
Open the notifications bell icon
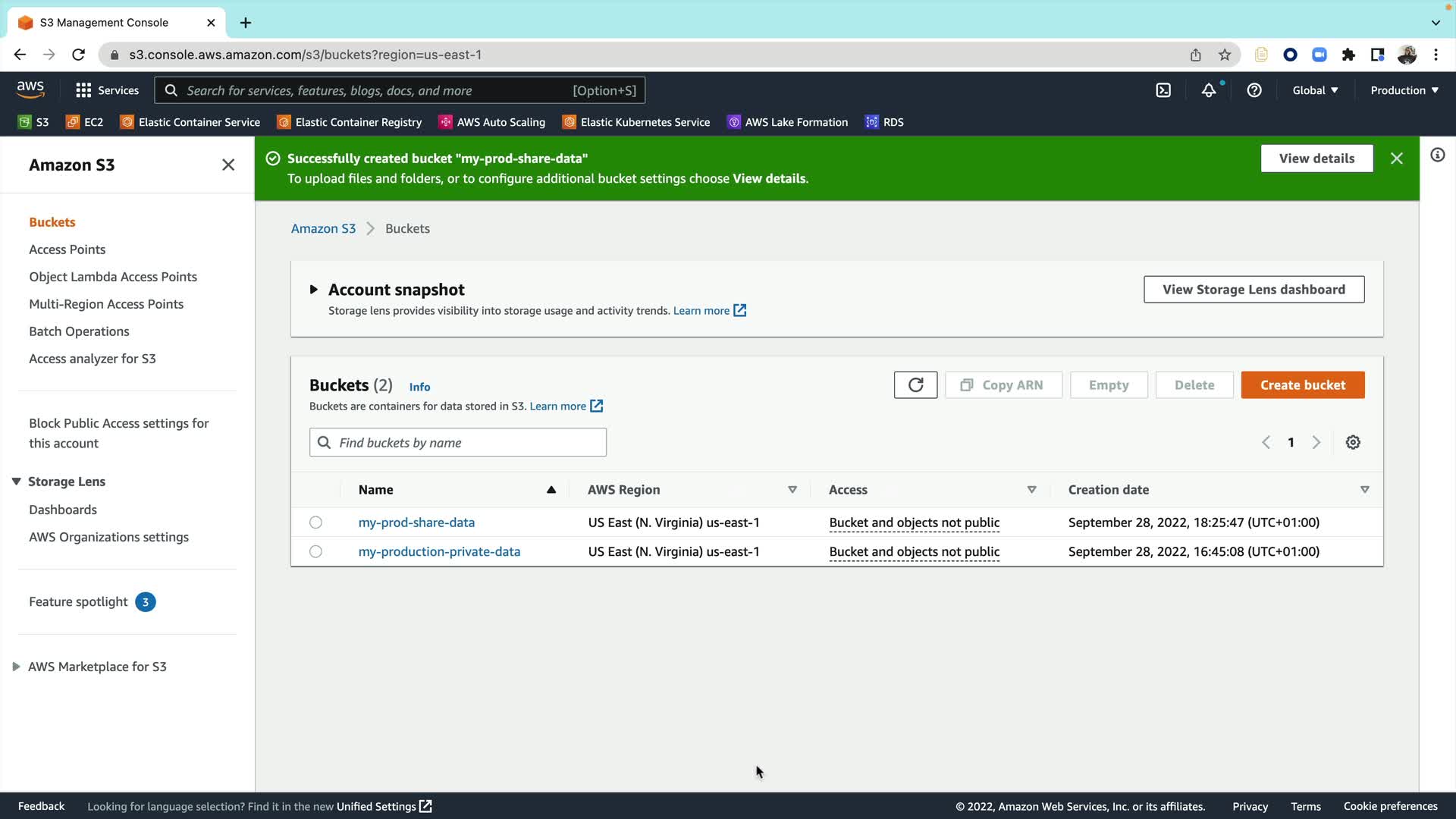point(1209,90)
